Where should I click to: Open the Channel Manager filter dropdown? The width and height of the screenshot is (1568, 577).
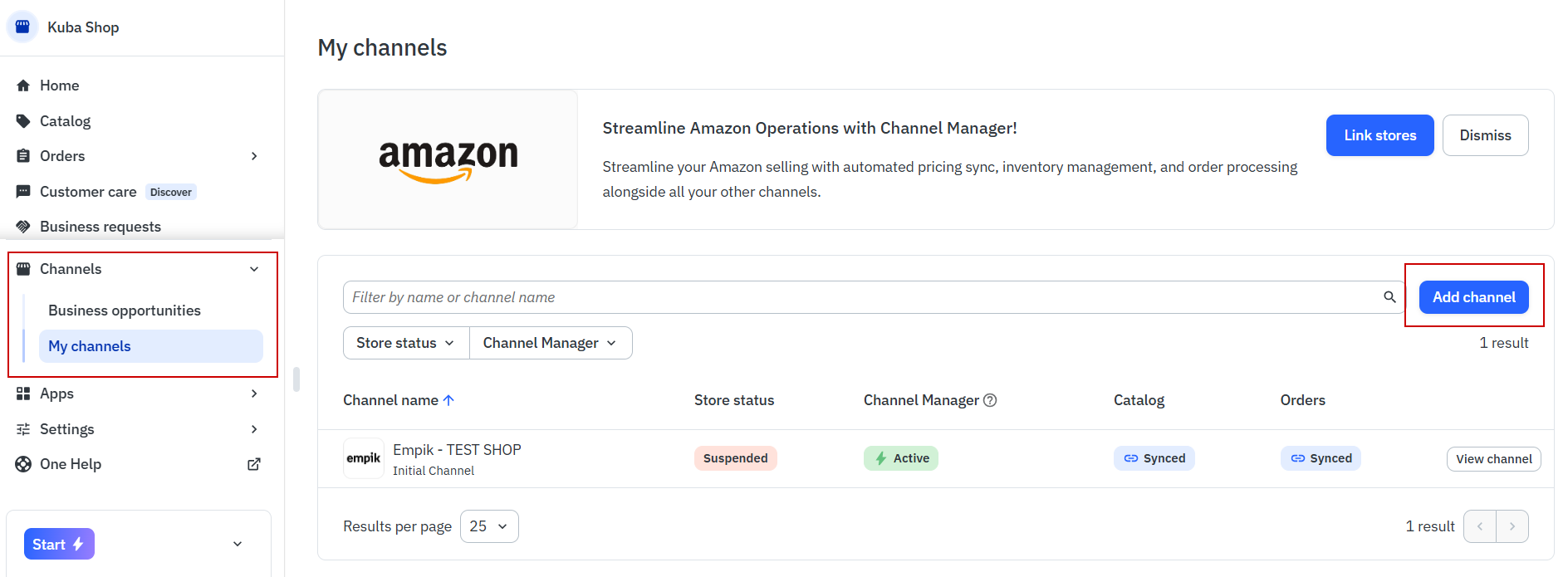550,343
